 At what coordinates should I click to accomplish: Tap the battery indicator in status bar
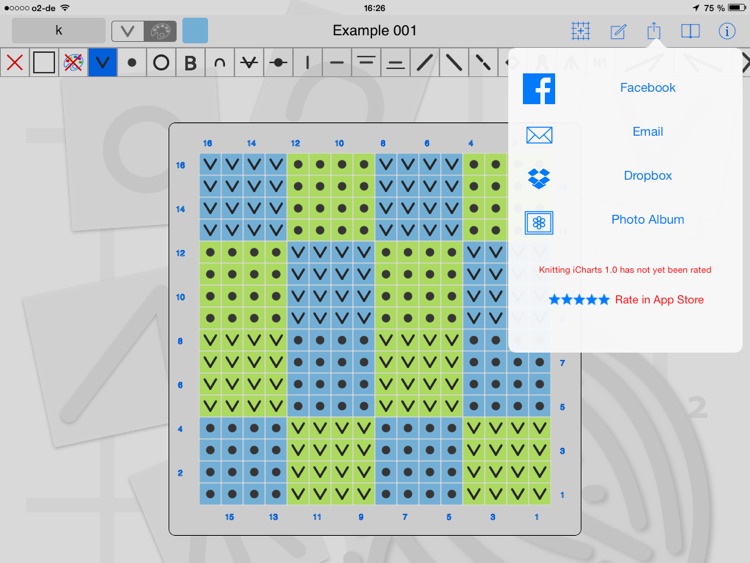tap(736, 8)
